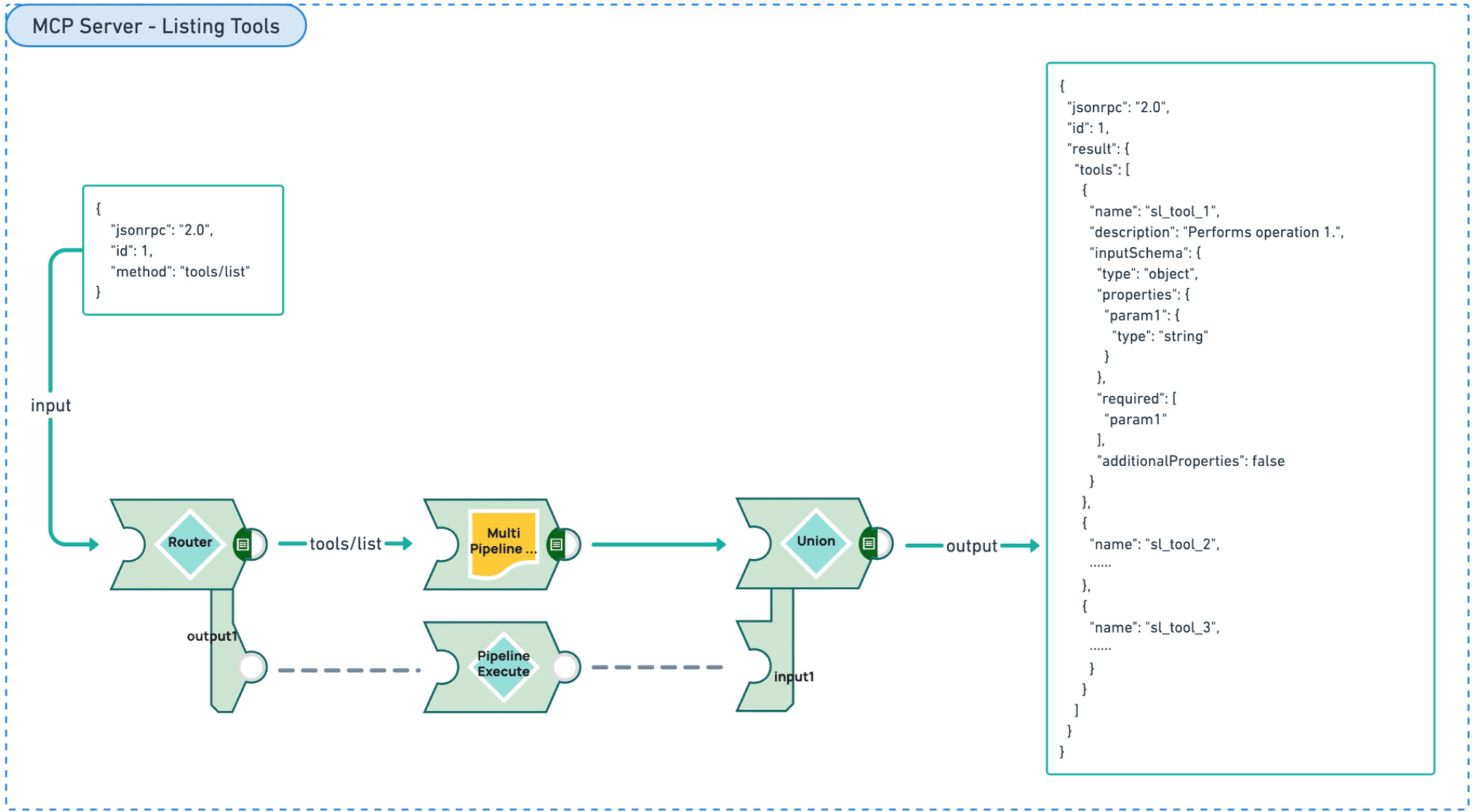Viewport: 1474px width, 812px height.
Task: Click Union's green document output icon
Action: (869, 544)
